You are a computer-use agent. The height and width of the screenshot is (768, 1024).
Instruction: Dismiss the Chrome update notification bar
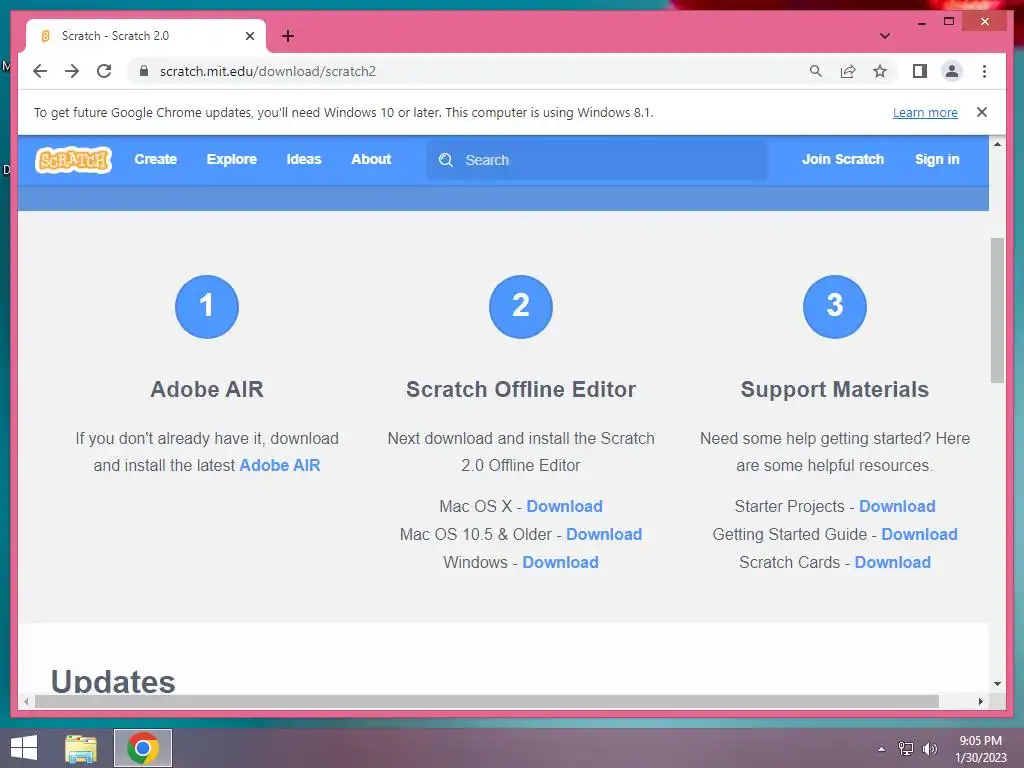(982, 112)
